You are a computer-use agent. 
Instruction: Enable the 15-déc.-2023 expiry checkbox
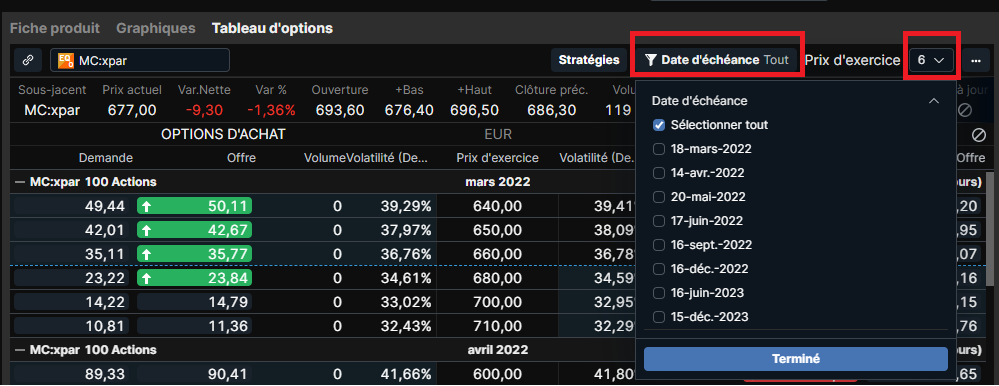point(659,317)
